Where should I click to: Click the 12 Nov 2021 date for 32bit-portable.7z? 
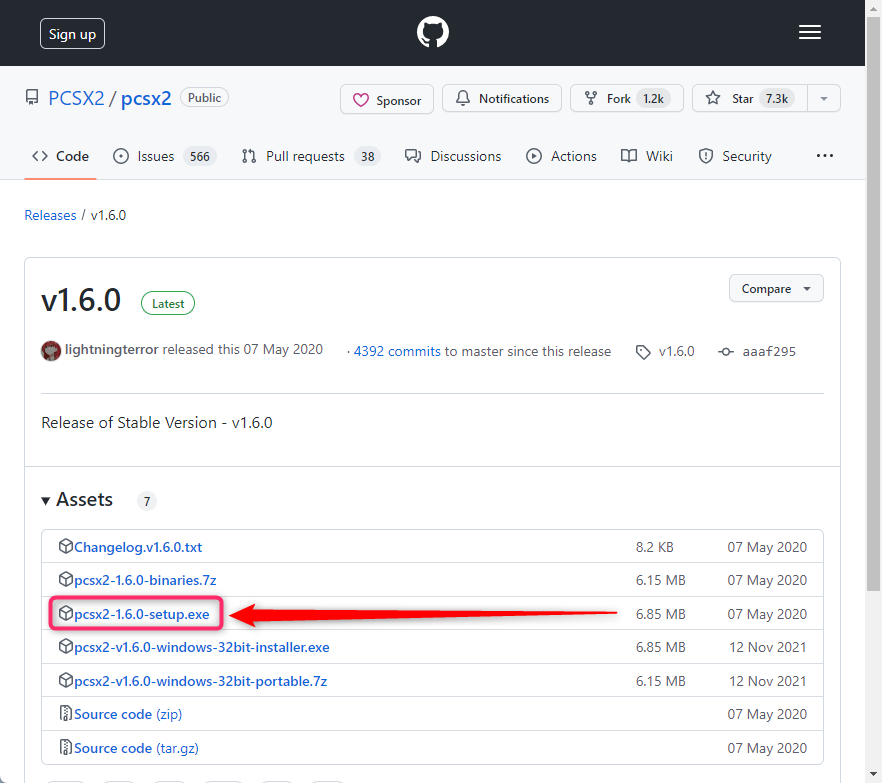tap(768, 681)
